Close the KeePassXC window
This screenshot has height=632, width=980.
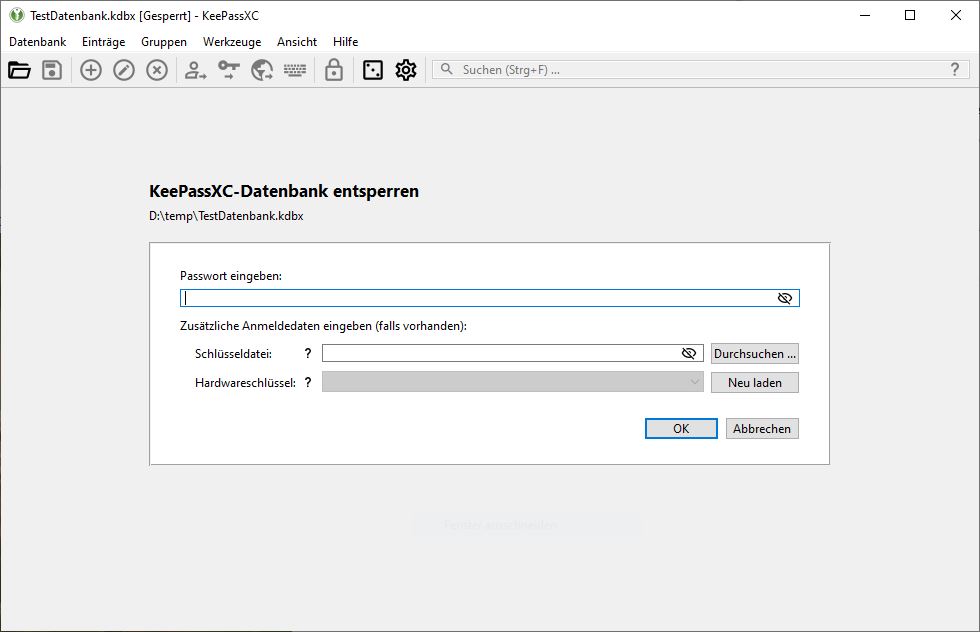[956, 16]
